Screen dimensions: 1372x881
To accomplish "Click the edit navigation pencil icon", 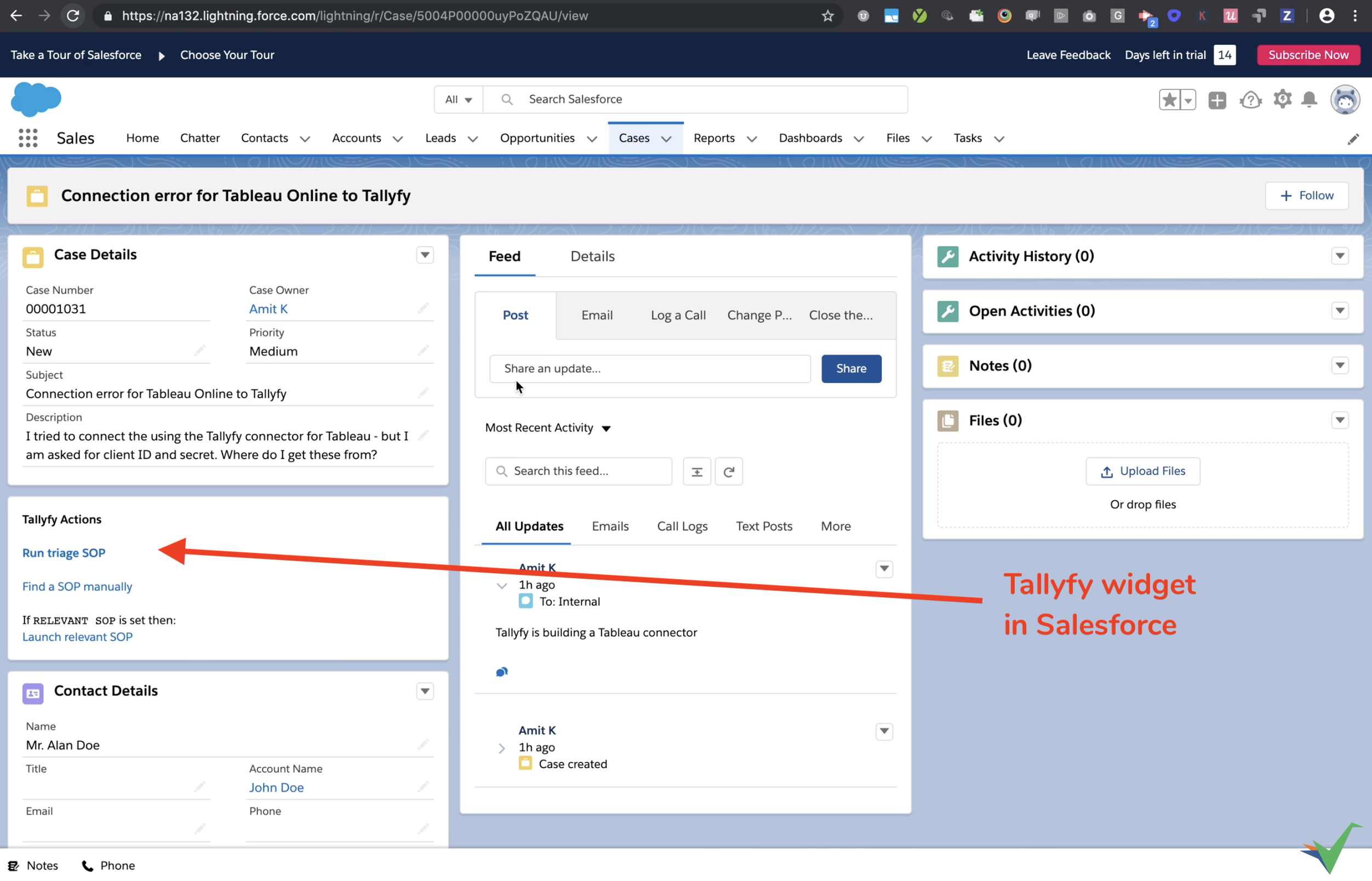I will coord(1353,139).
